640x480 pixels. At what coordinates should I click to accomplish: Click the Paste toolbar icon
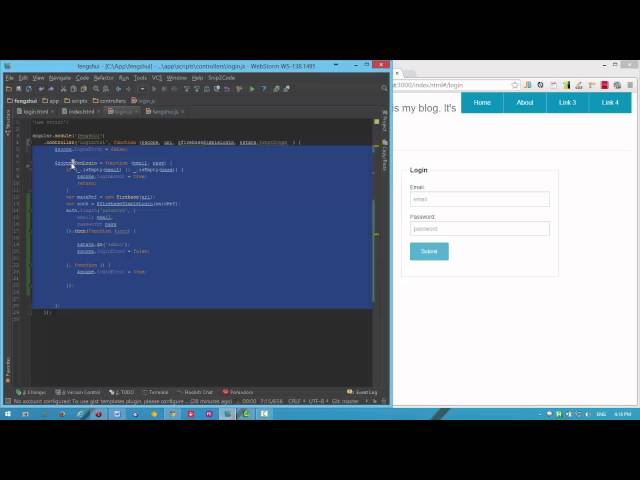84,89
